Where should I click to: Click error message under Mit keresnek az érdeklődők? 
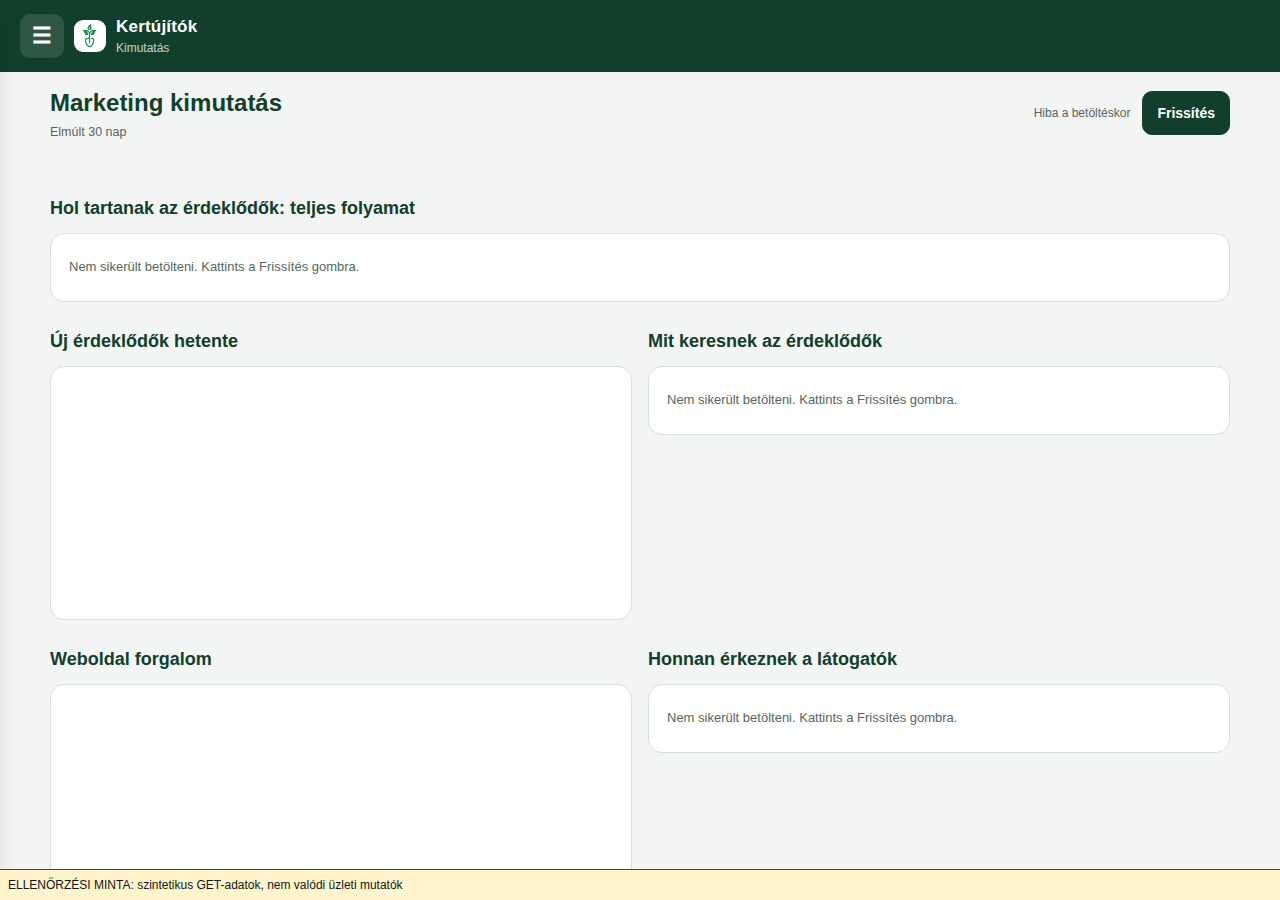click(x=812, y=400)
